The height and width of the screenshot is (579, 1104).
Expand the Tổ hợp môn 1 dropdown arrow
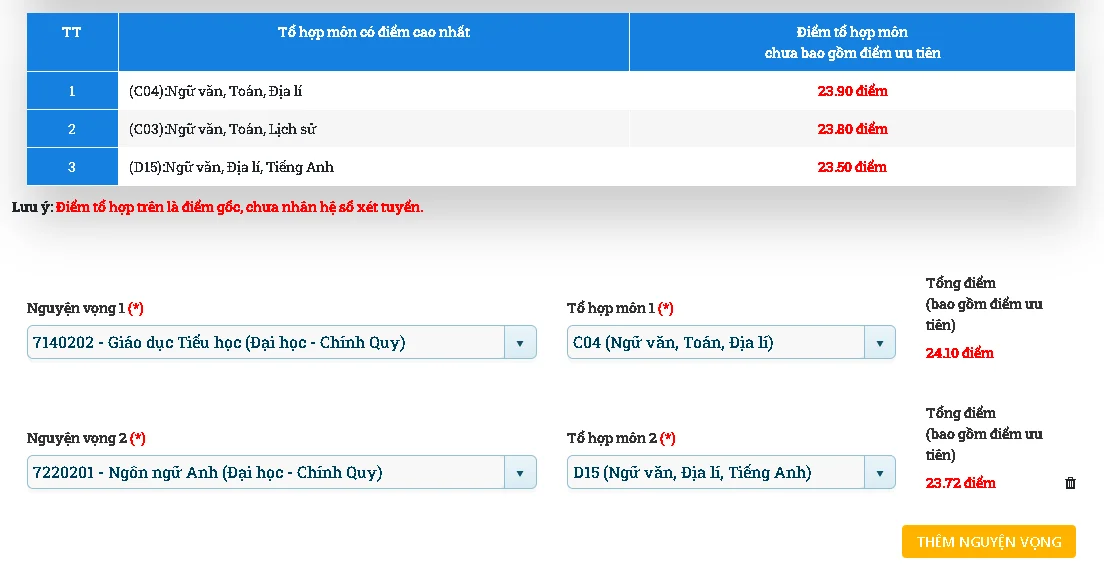(x=879, y=343)
